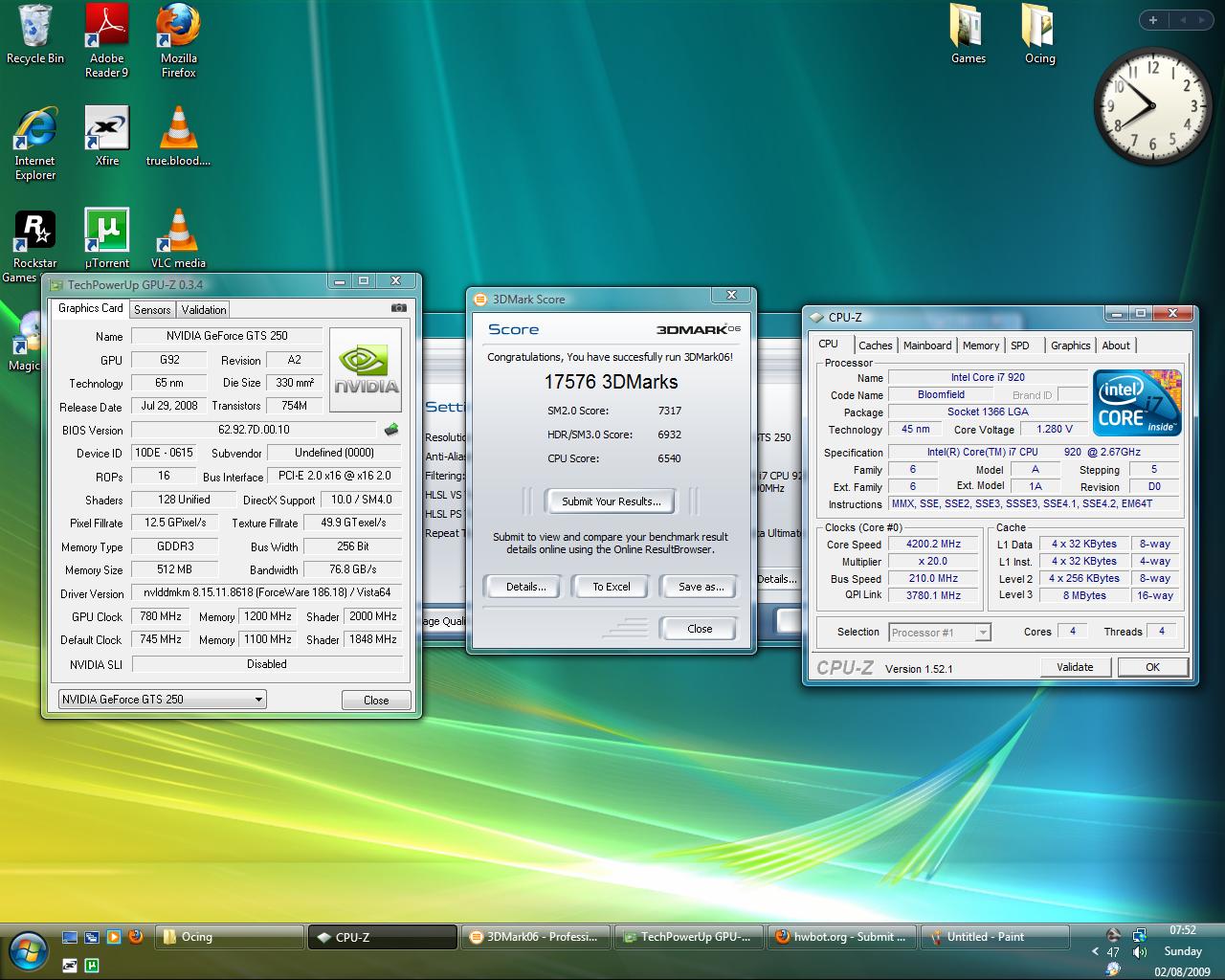Click the NVIDIA logo in GPU-Z
Image resolution: width=1225 pixels, height=980 pixels.
(x=365, y=370)
